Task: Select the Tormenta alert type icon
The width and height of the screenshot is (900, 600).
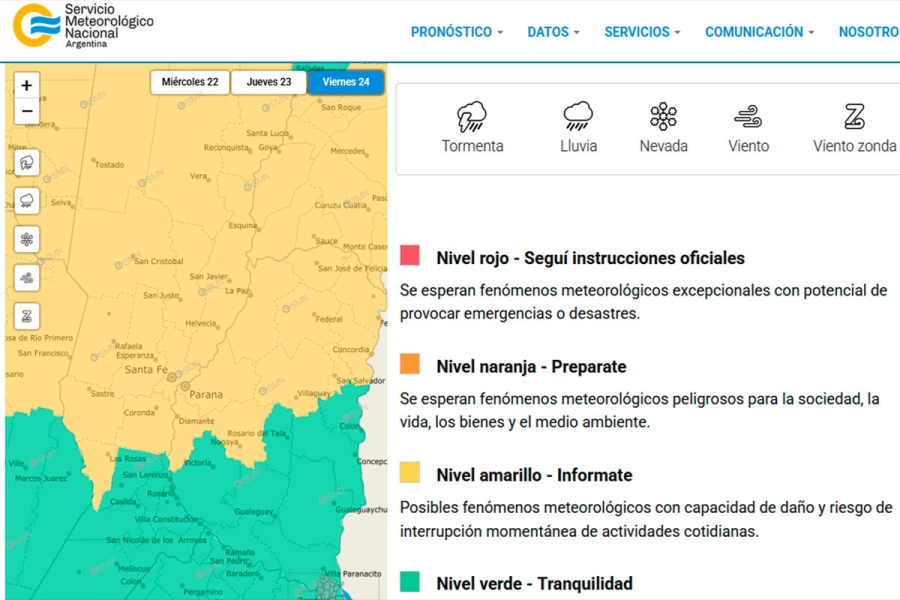Action: click(472, 117)
